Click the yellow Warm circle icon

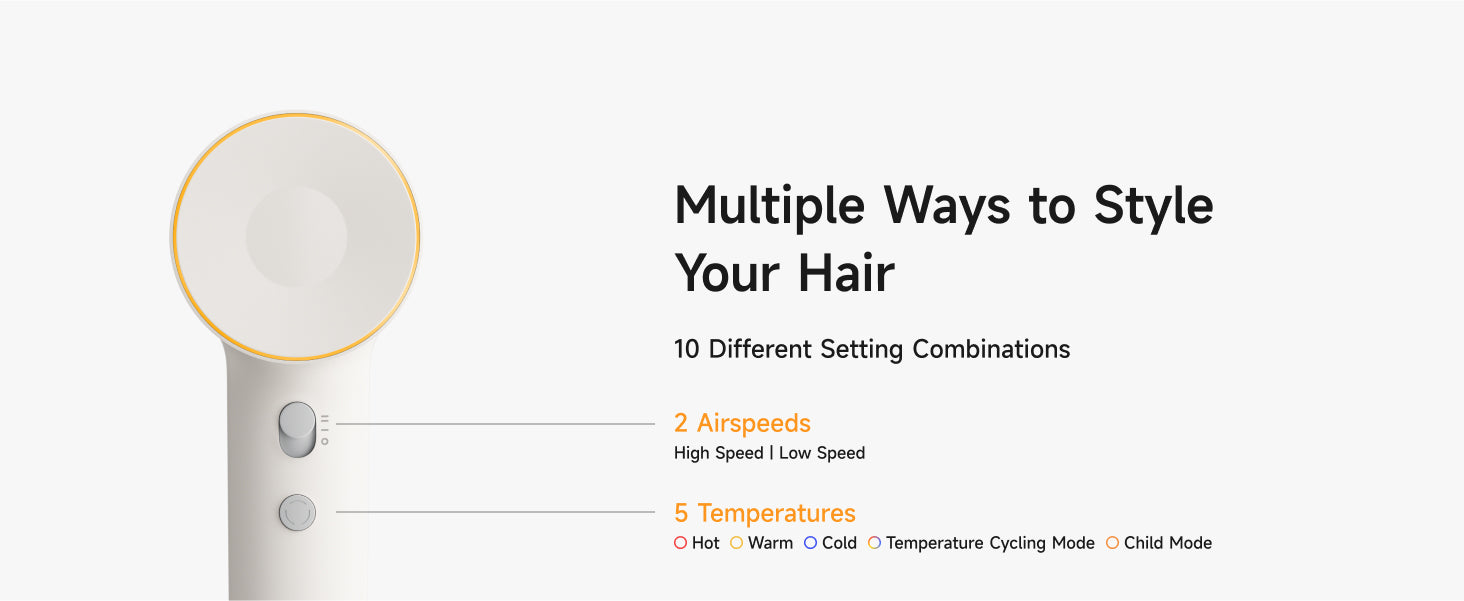pos(737,543)
